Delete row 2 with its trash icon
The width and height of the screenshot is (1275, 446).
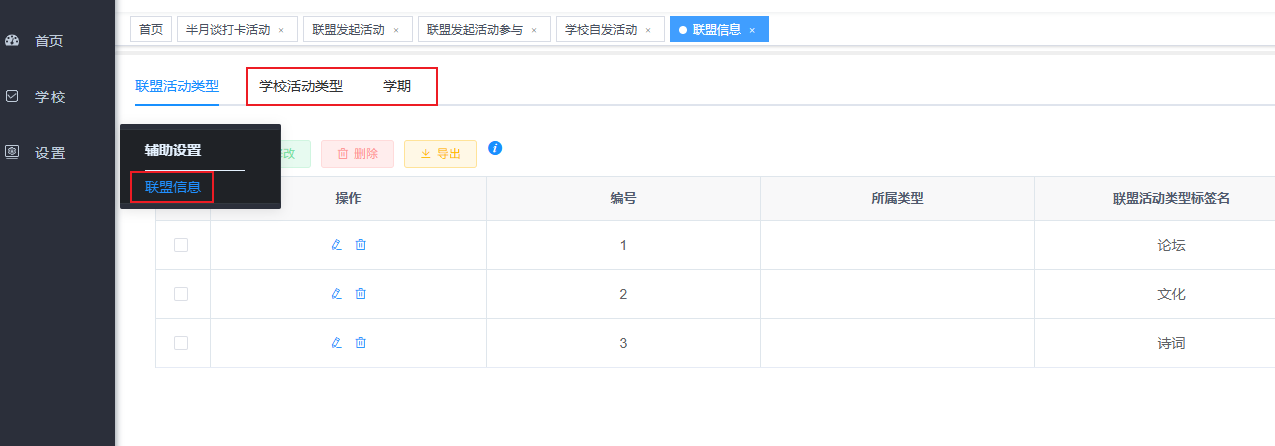click(x=361, y=294)
